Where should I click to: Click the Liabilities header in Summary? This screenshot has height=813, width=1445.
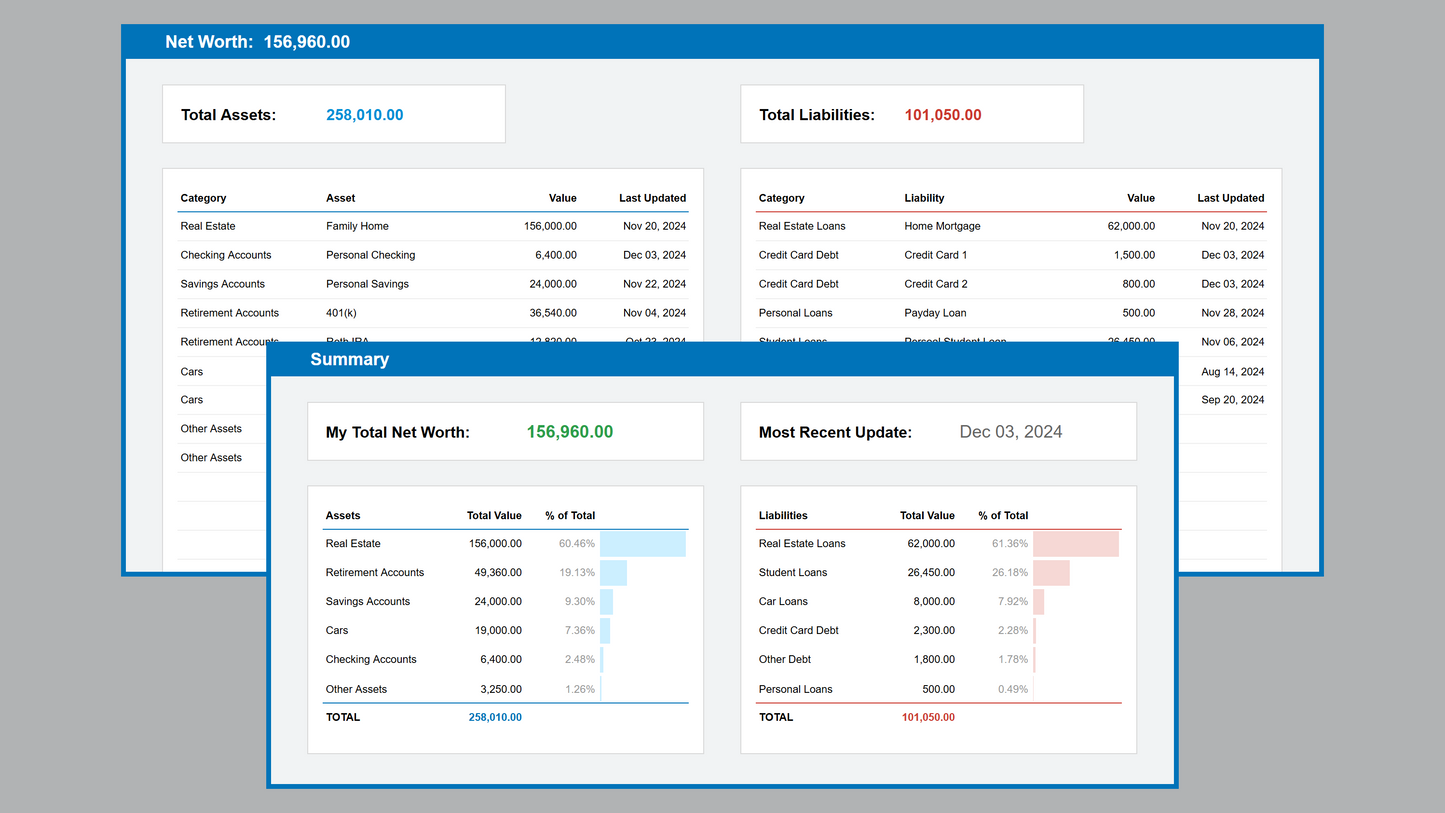(x=783, y=516)
